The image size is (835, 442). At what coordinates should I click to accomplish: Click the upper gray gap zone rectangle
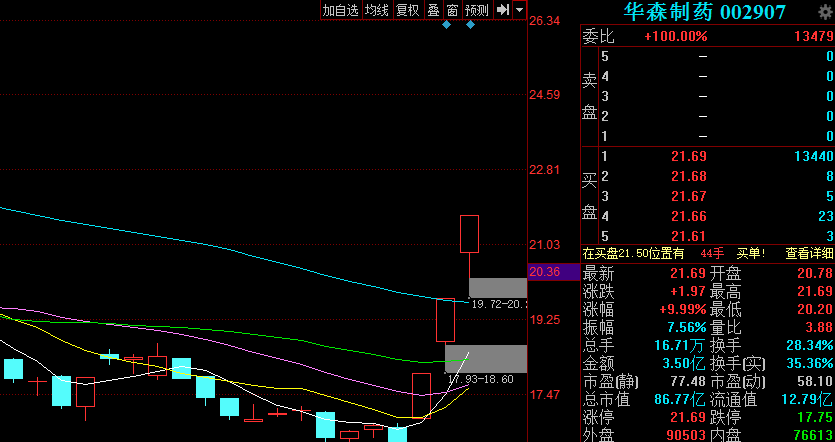496,287
